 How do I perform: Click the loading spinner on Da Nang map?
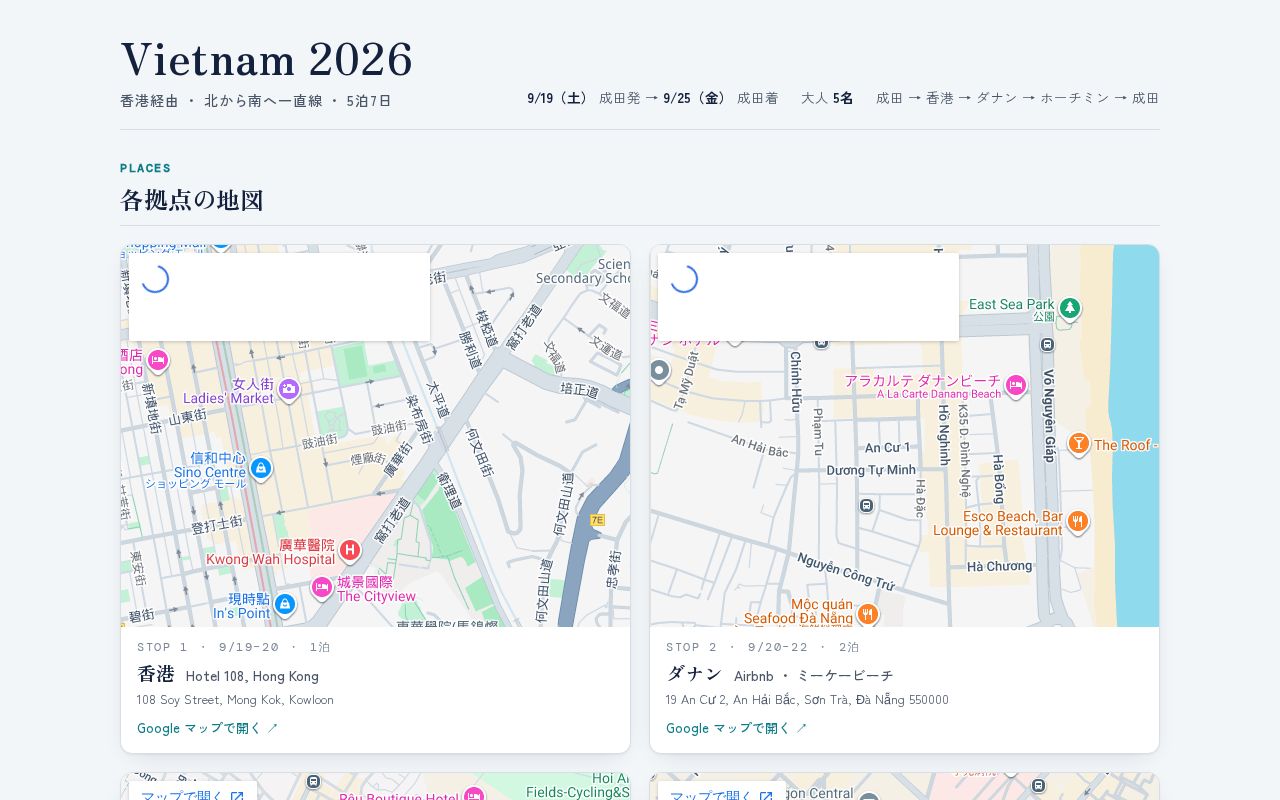tap(684, 279)
